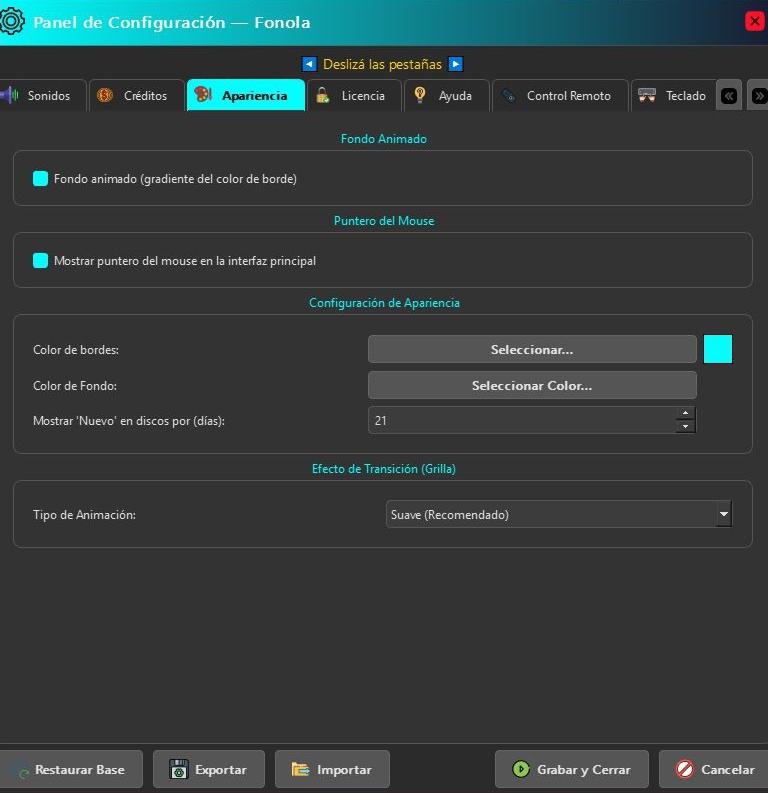Click the Cancelar button
This screenshot has width=768, height=793.
point(713,769)
